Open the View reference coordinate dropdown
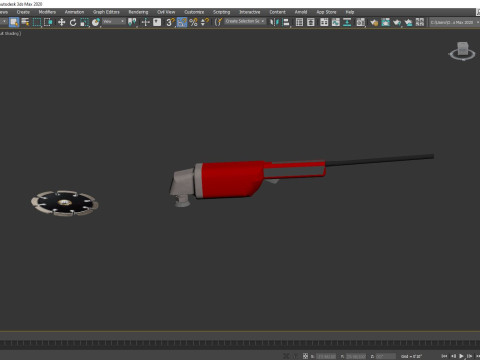480x360 pixels. pyautogui.click(x=114, y=21)
